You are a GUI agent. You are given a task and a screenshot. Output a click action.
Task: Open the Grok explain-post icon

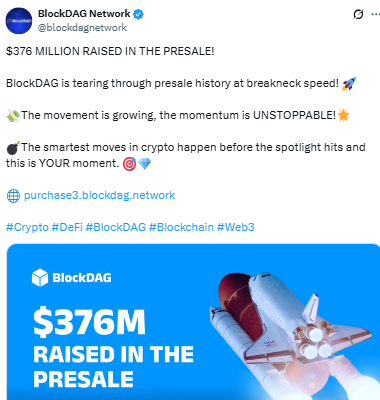pyautogui.click(x=358, y=14)
